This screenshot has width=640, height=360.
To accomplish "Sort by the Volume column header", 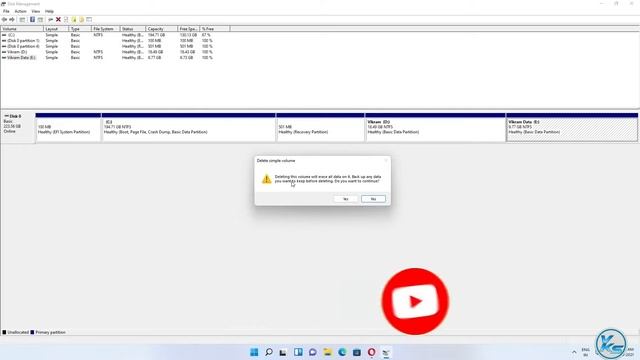I will point(22,29).
